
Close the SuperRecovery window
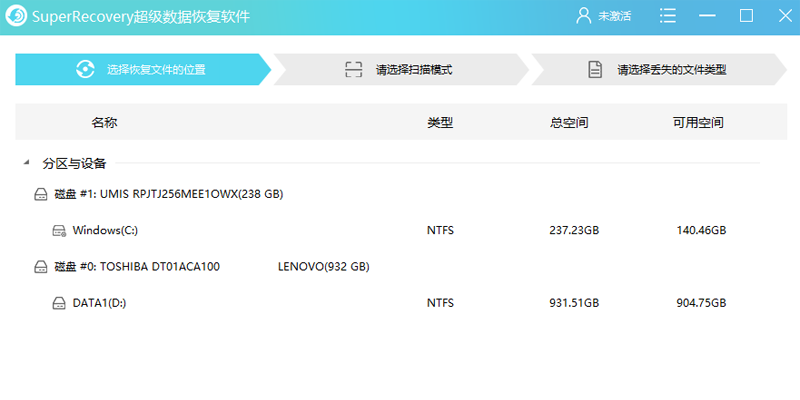pyautogui.click(x=785, y=16)
